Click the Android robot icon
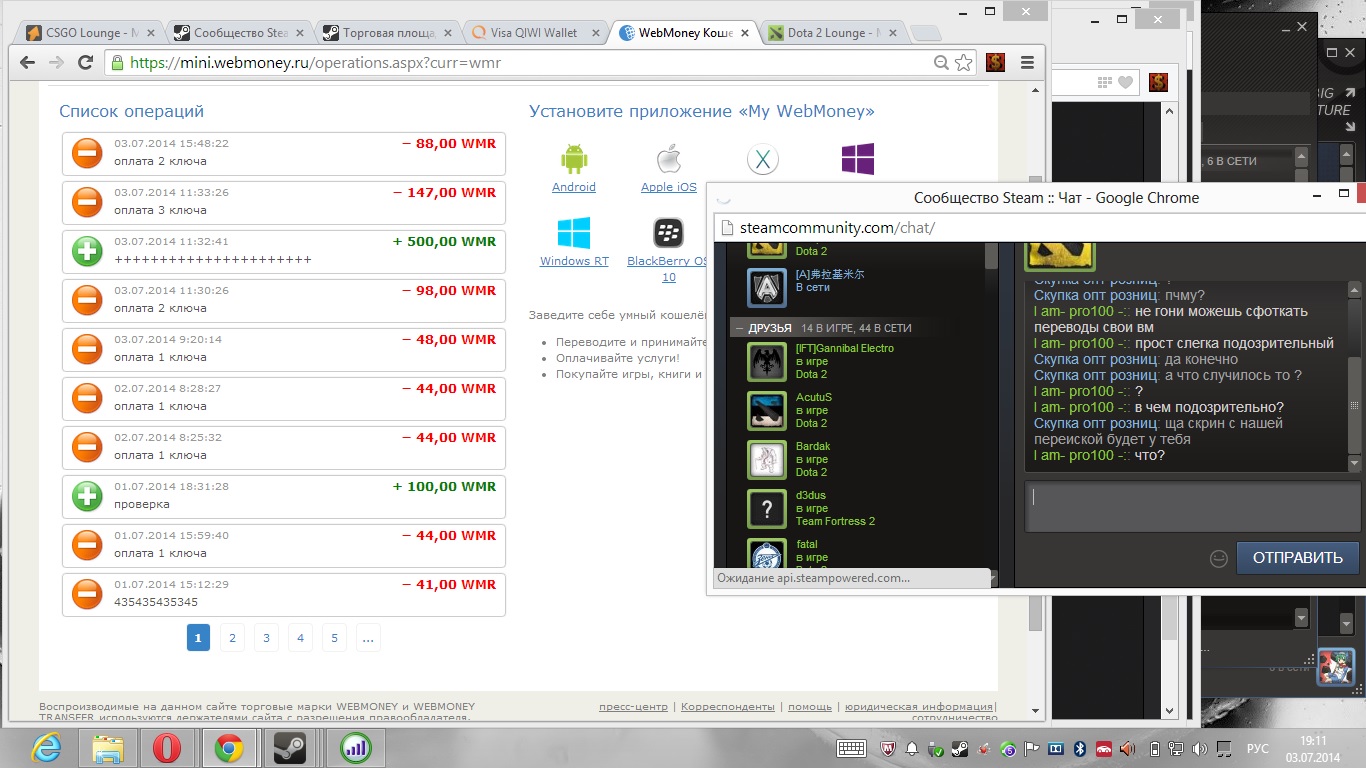 [574, 159]
